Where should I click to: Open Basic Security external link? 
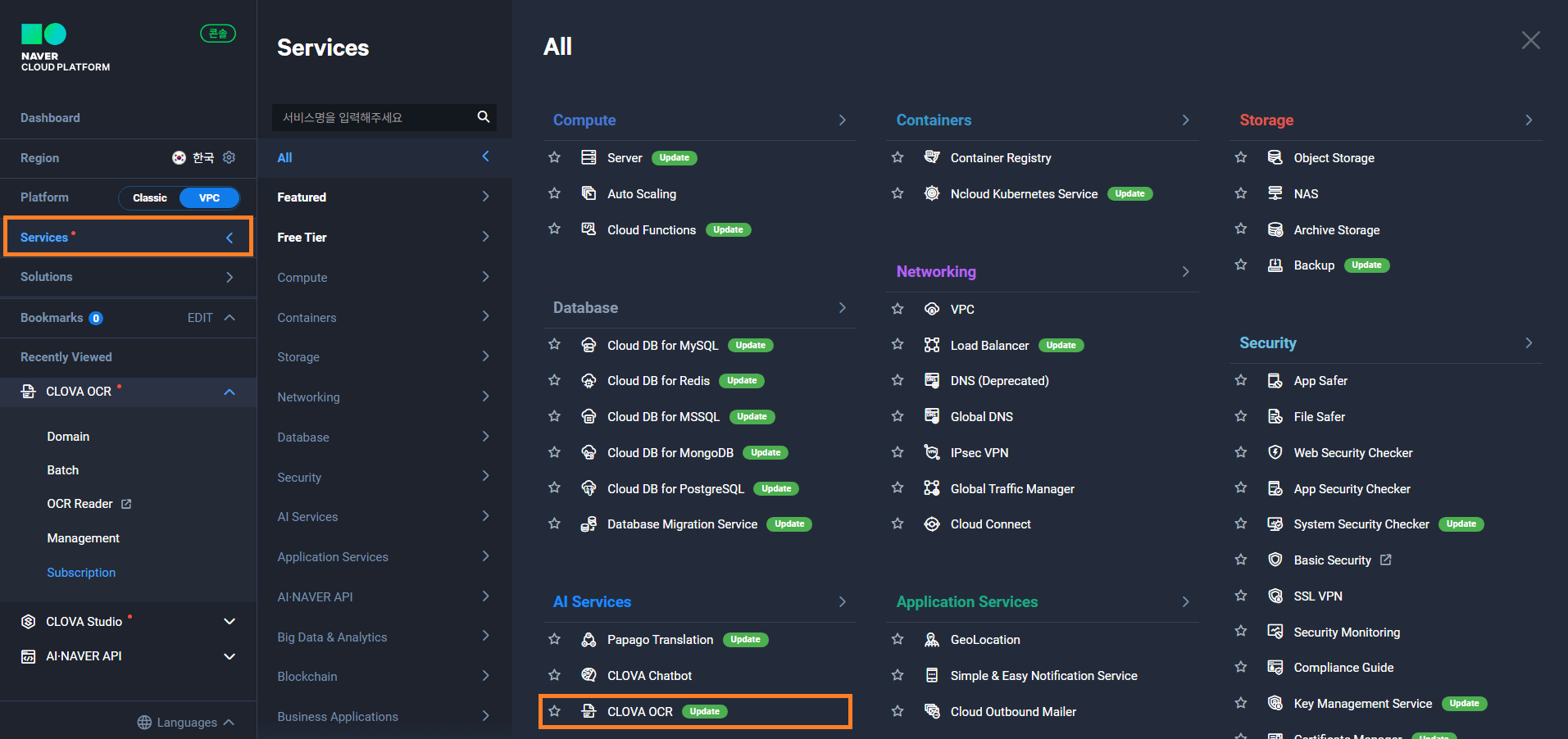coord(1342,560)
